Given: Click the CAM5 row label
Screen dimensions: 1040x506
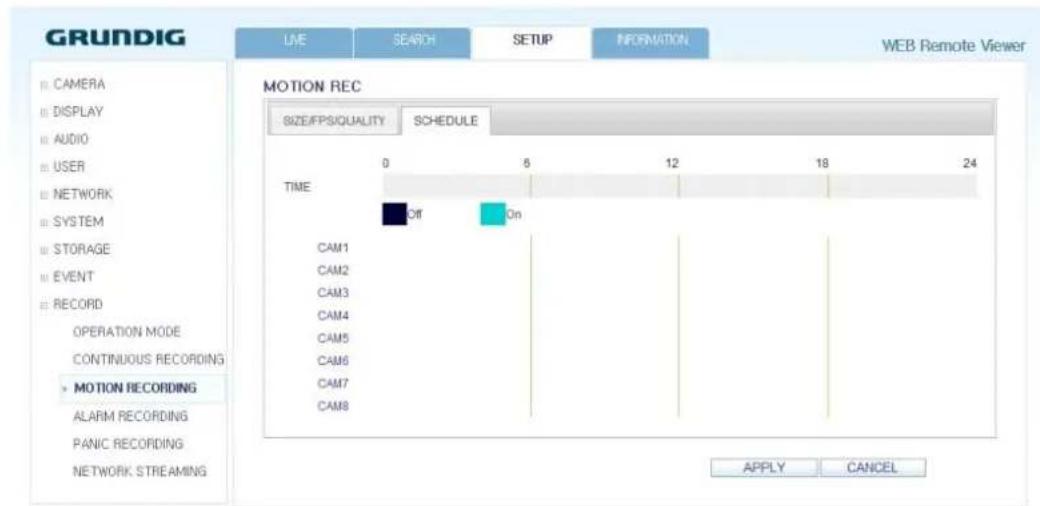Looking at the screenshot, I should coord(334,338).
